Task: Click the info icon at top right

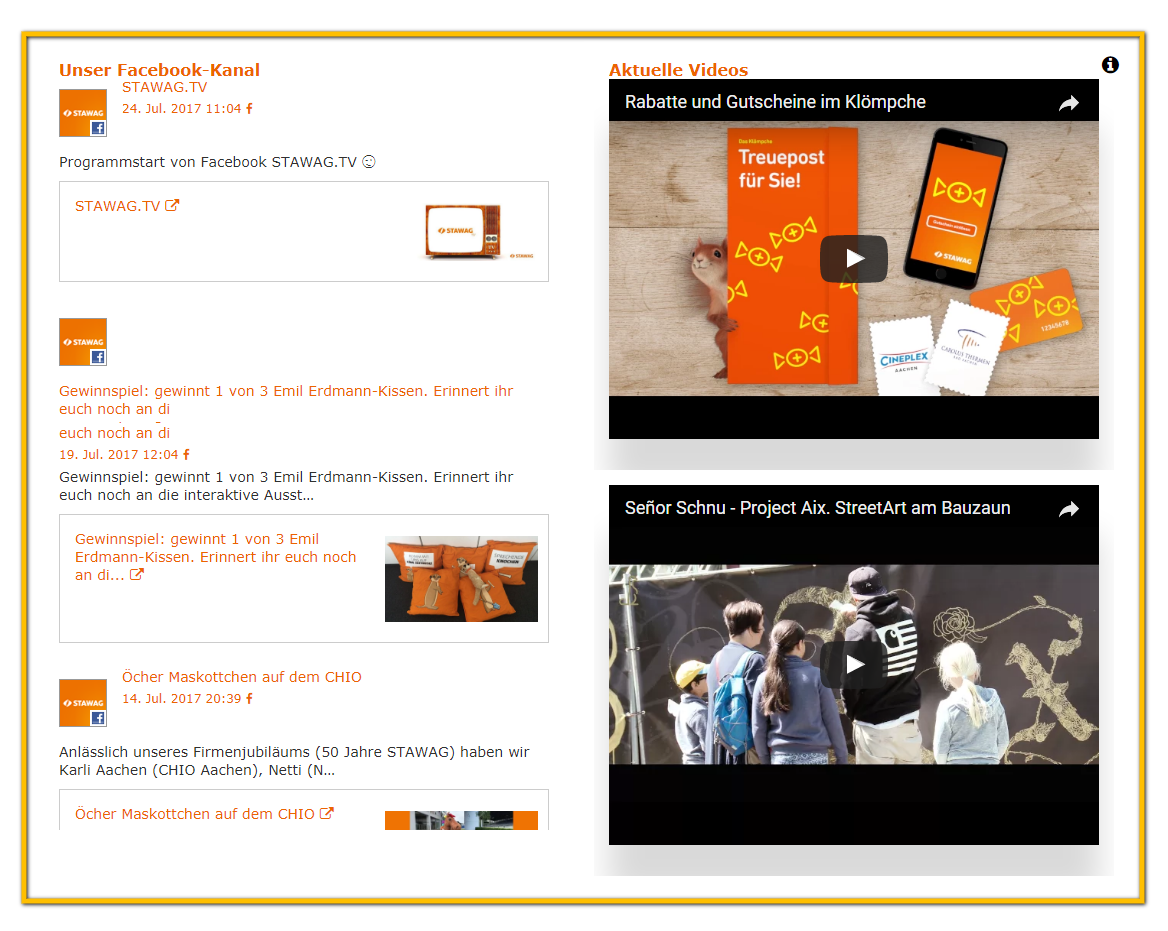Action: tap(1110, 65)
